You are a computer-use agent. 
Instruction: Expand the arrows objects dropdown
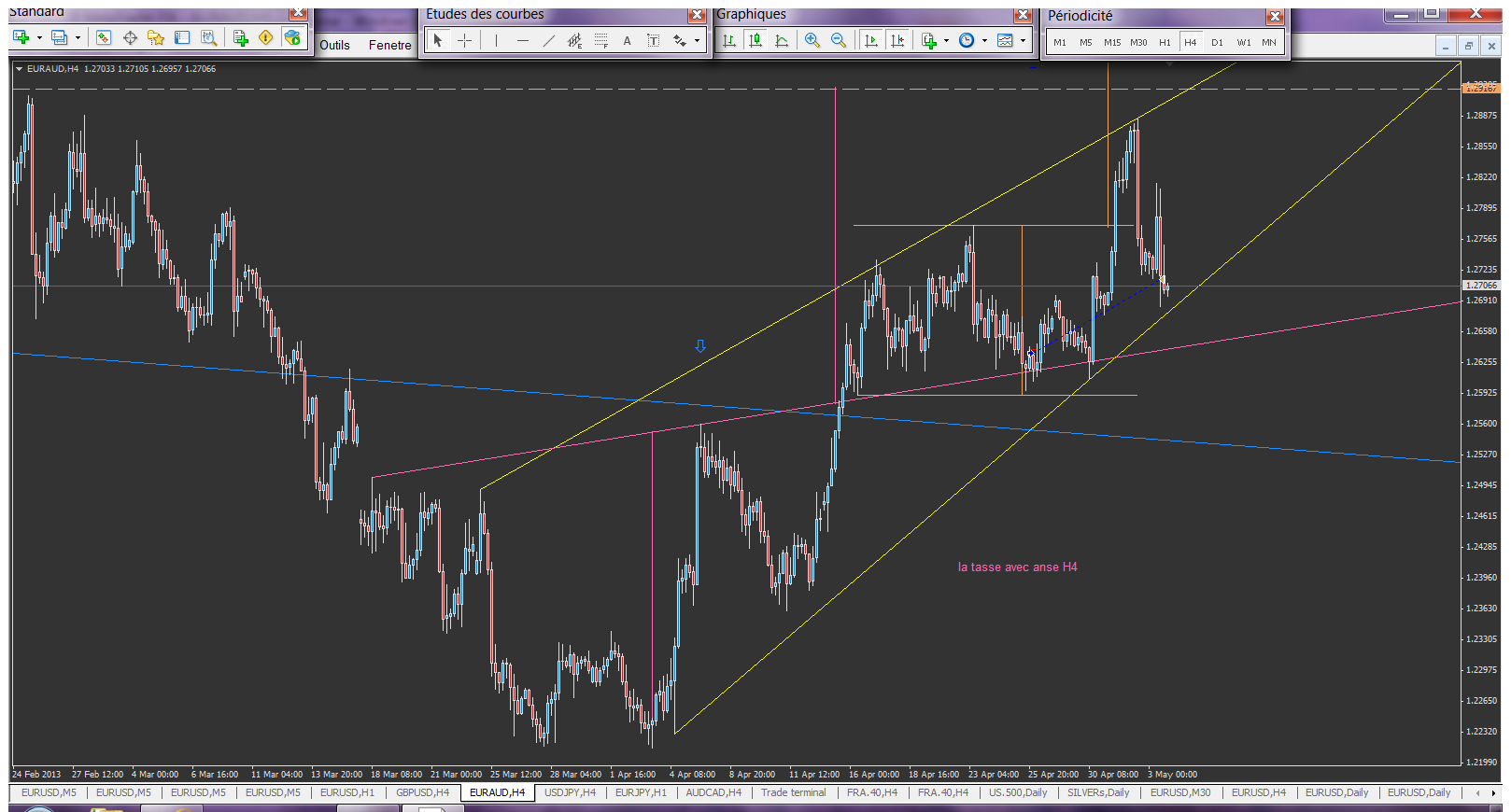point(697,40)
